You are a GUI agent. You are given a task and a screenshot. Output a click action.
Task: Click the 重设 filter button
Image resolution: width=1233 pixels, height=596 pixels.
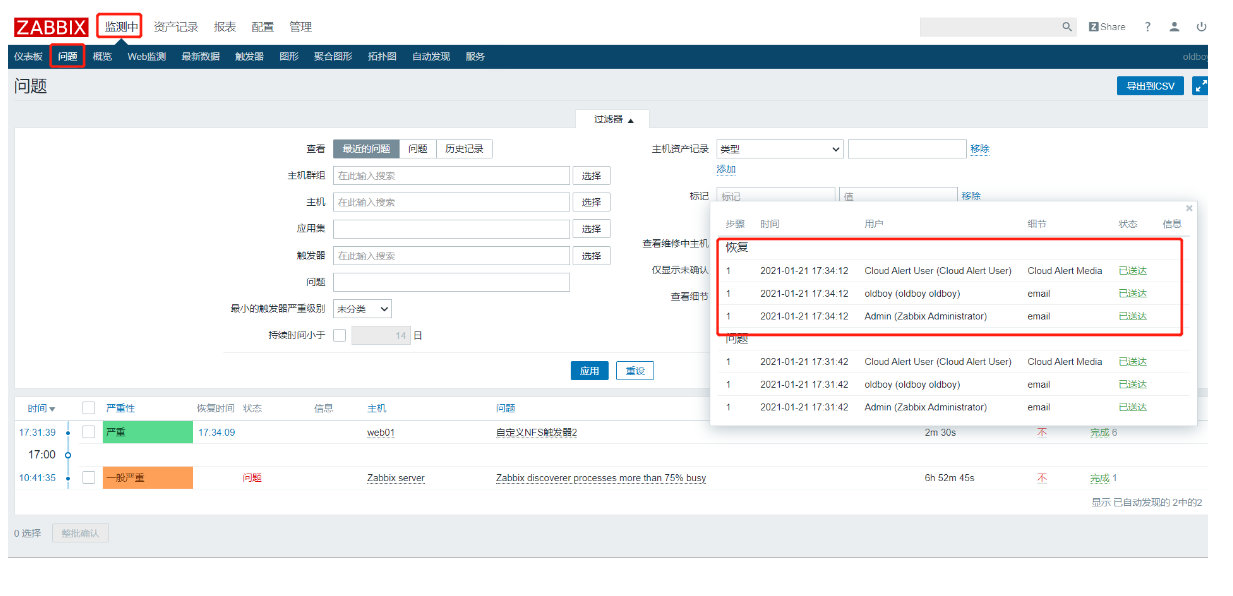coord(635,371)
